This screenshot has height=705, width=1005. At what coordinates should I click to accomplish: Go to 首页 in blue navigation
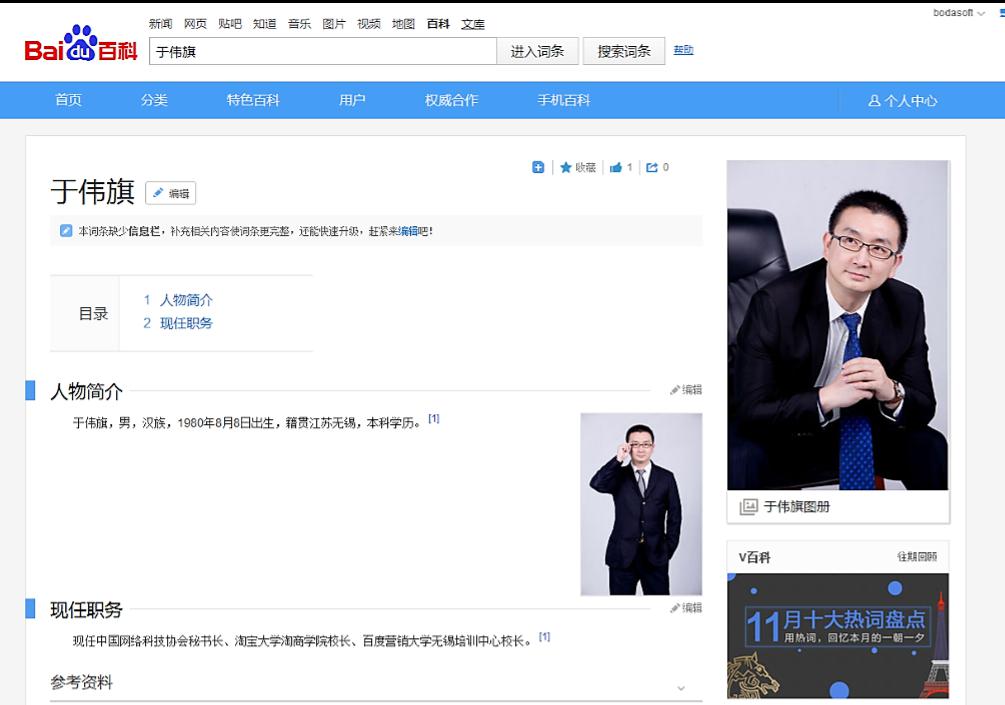tap(69, 100)
